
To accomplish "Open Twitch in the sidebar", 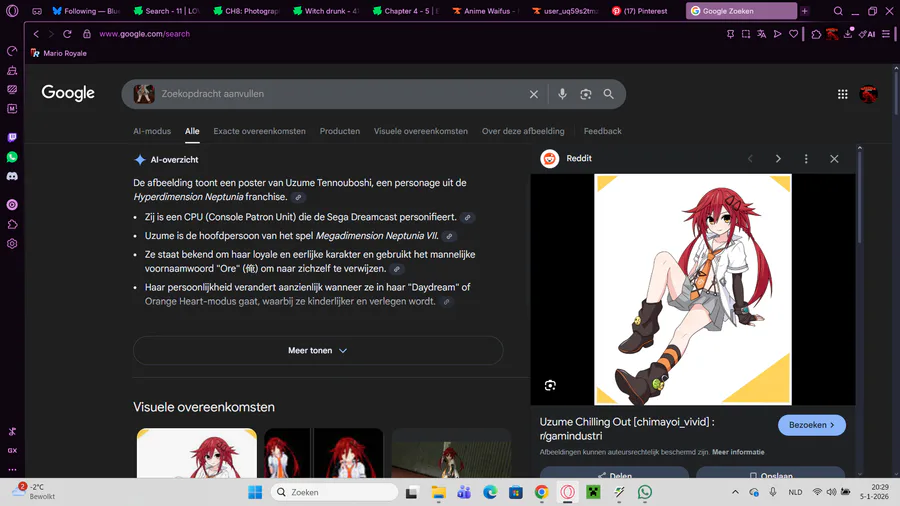I will pyautogui.click(x=12, y=137).
